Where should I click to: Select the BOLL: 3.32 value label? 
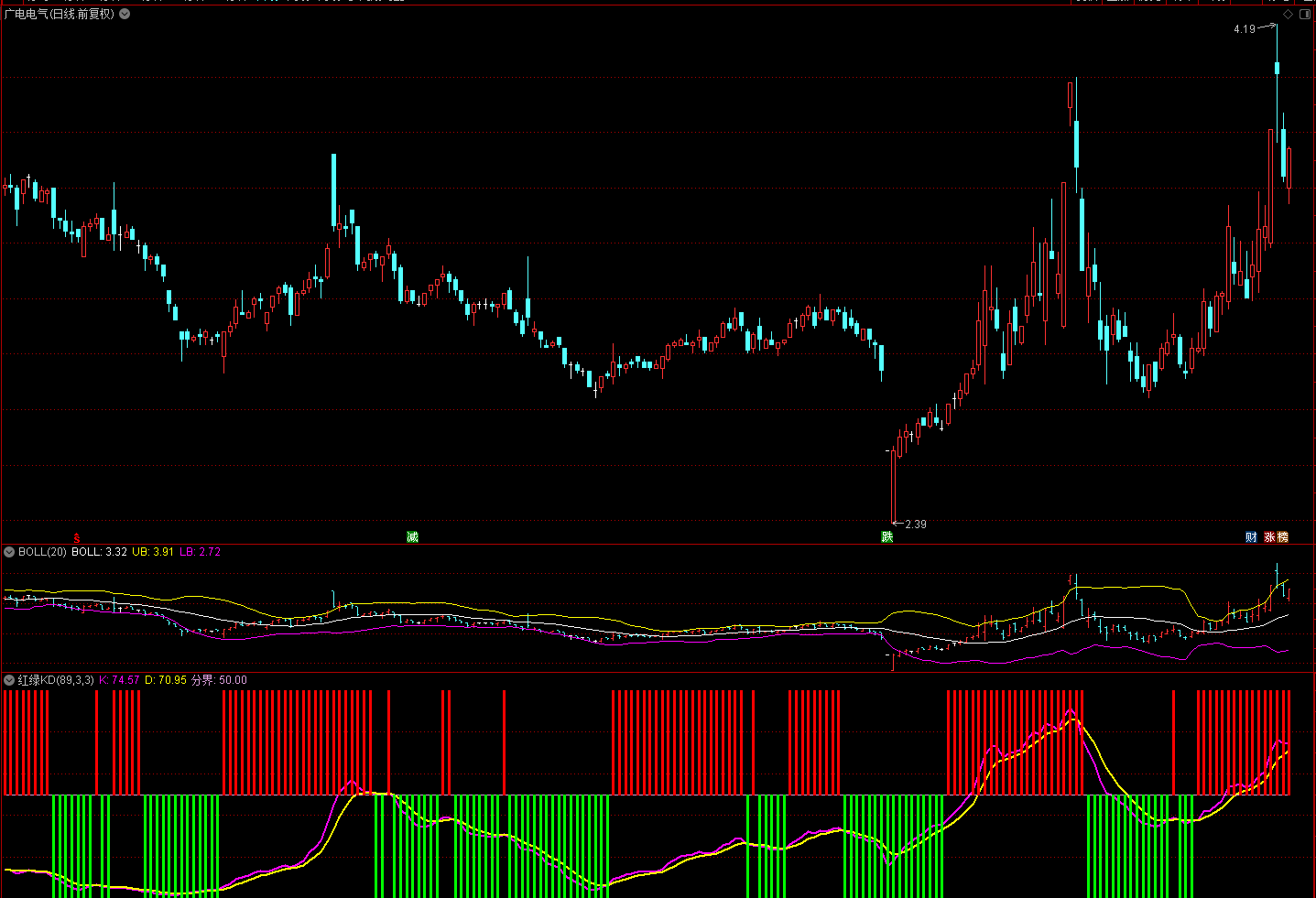point(100,552)
